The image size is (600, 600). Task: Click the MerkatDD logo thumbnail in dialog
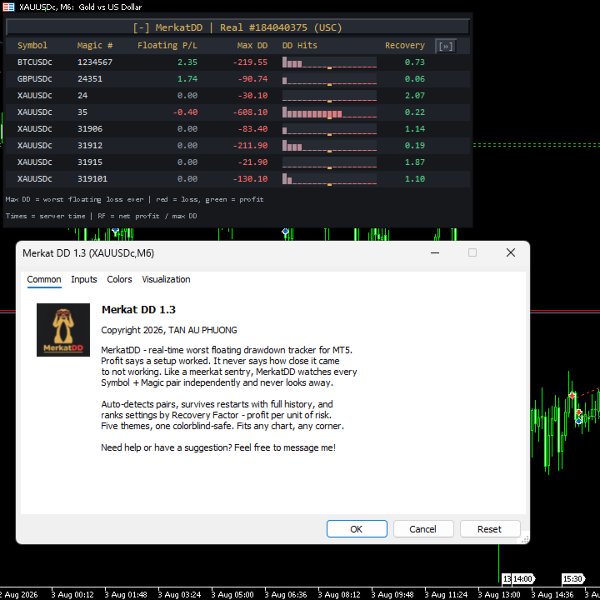63,330
